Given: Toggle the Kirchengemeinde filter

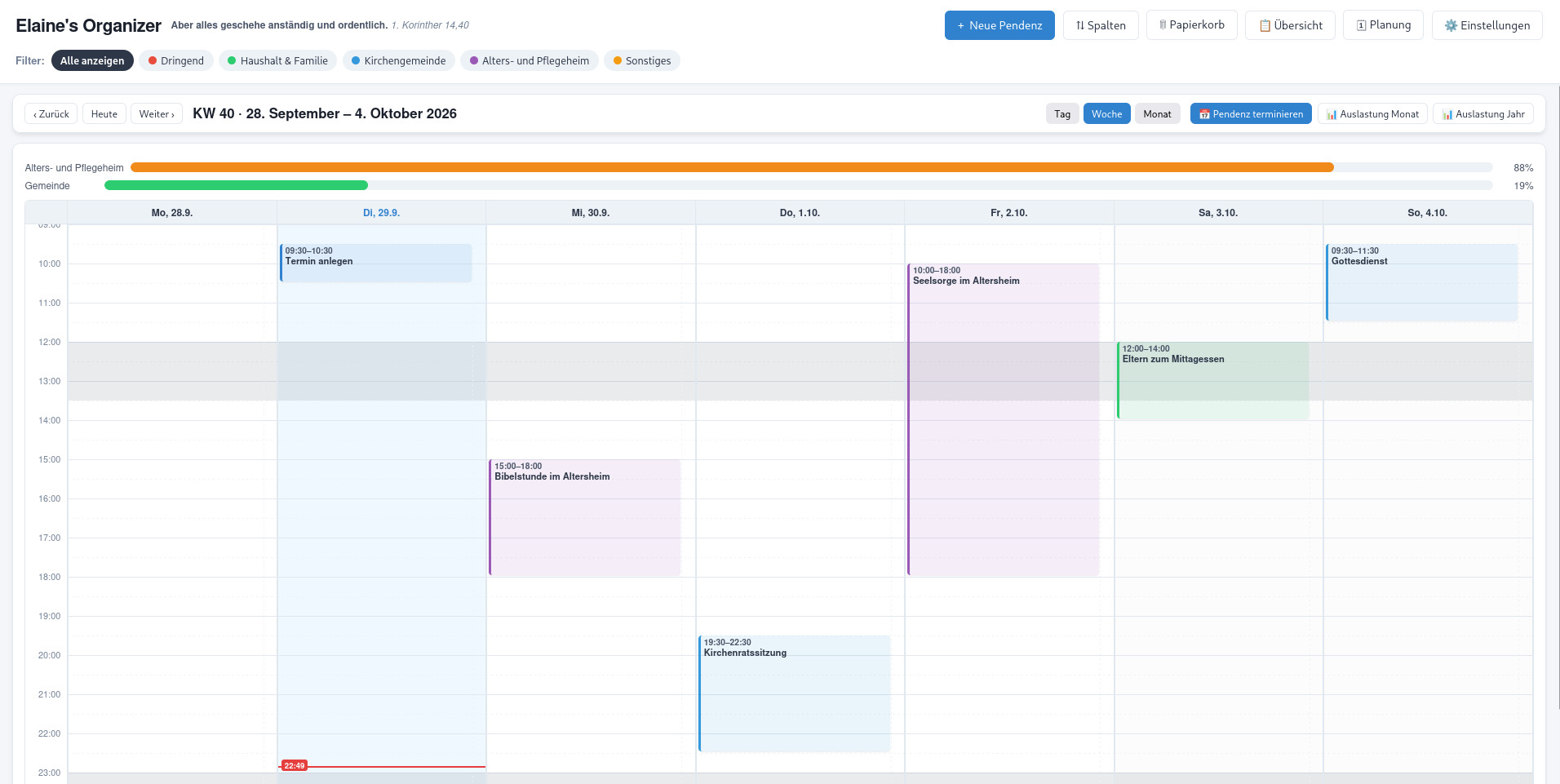Looking at the screenshot, I should pos(399,60).
